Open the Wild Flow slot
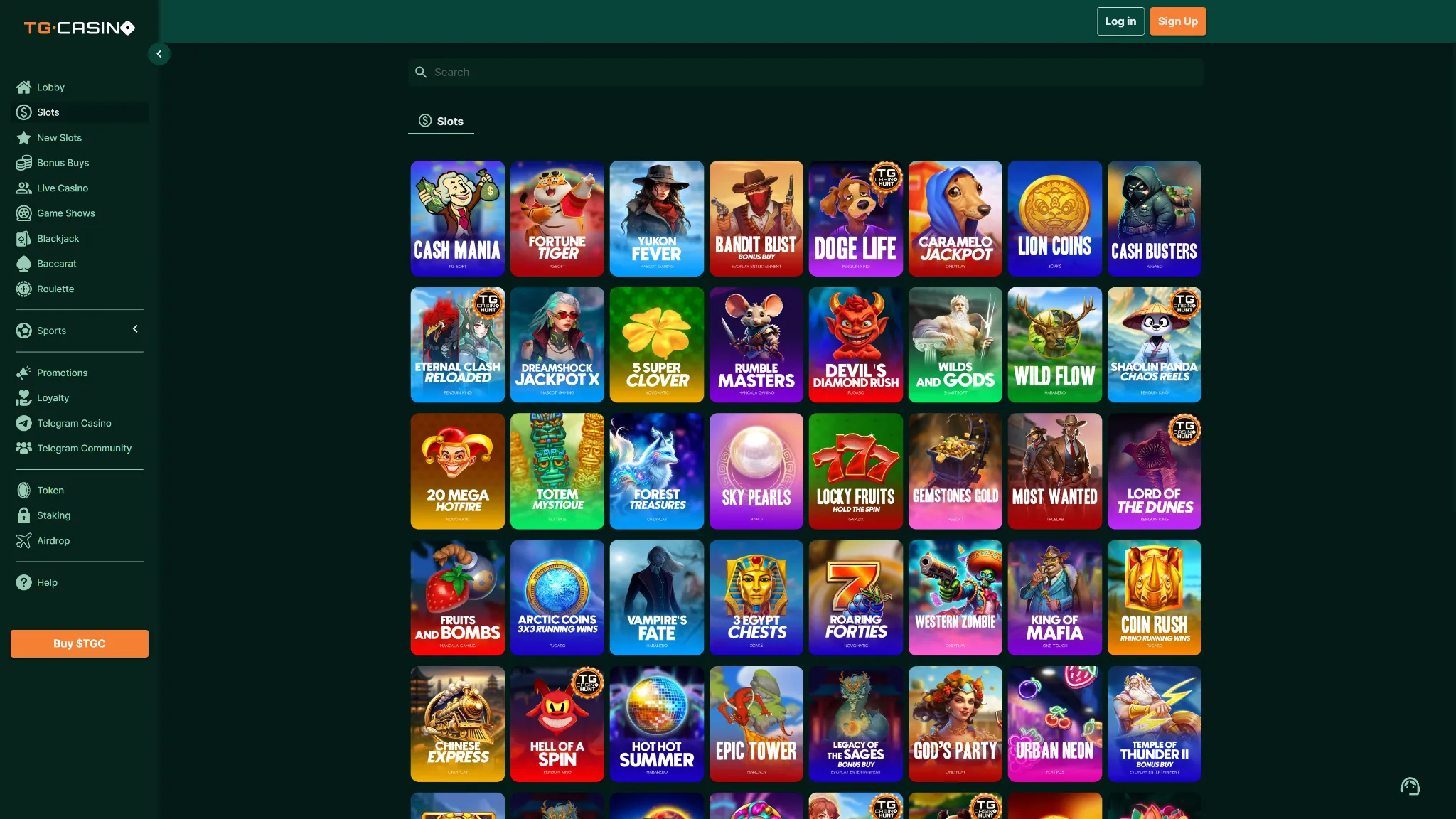1456x819 pixels. [1055, 345]
